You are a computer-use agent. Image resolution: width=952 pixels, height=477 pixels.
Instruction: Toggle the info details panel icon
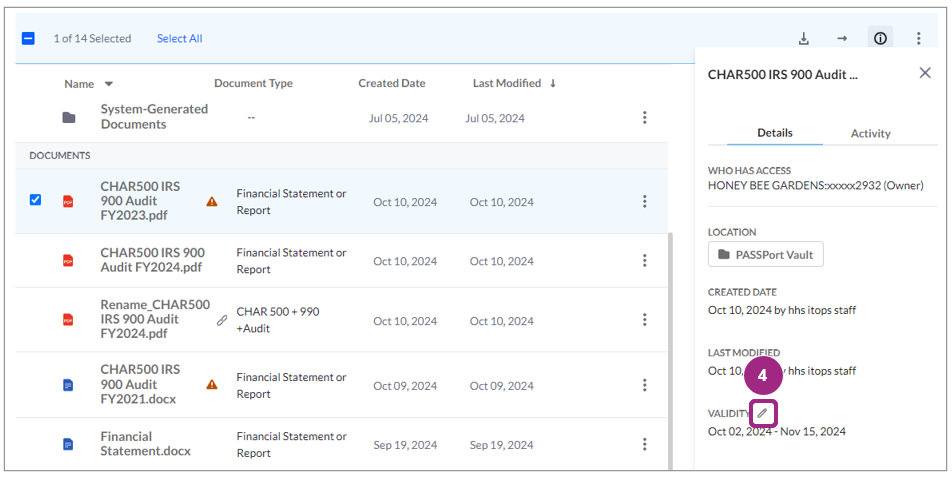tap(880, 38)
